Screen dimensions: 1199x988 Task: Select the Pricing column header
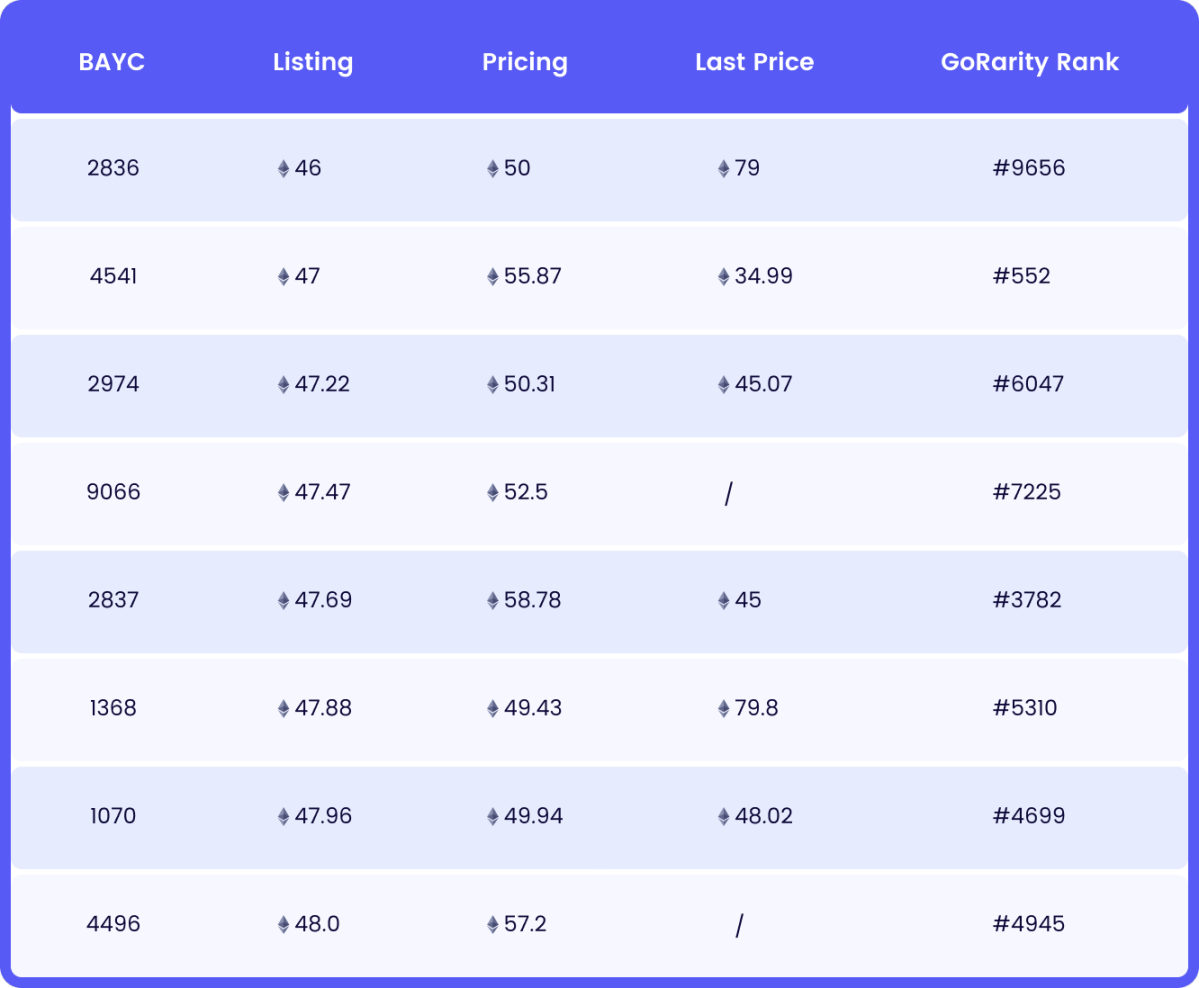pos(525,62)
